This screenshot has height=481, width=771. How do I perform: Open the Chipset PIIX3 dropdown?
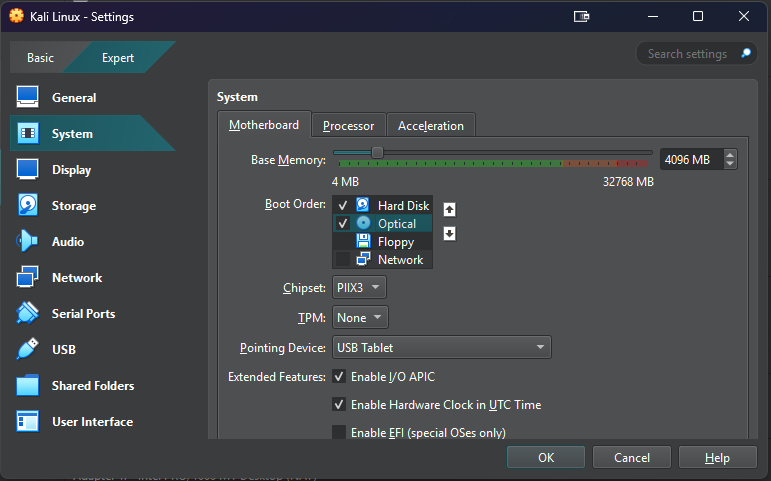pyautogui.click(x=359, y=287)
